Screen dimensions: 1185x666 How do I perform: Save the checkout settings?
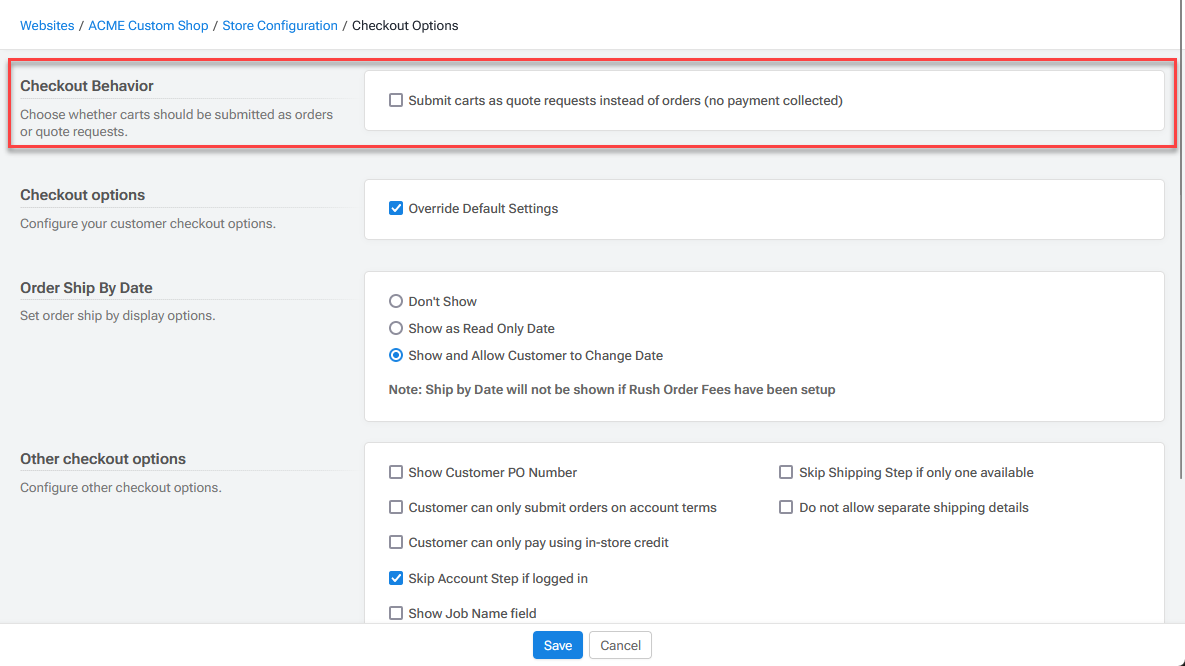point(557,645)
